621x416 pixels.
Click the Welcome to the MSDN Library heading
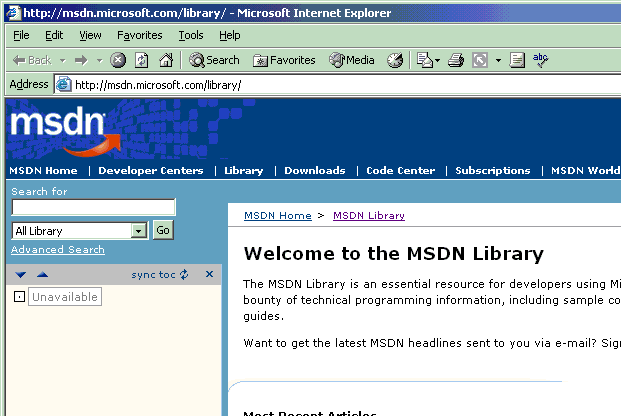coord(394,254)
